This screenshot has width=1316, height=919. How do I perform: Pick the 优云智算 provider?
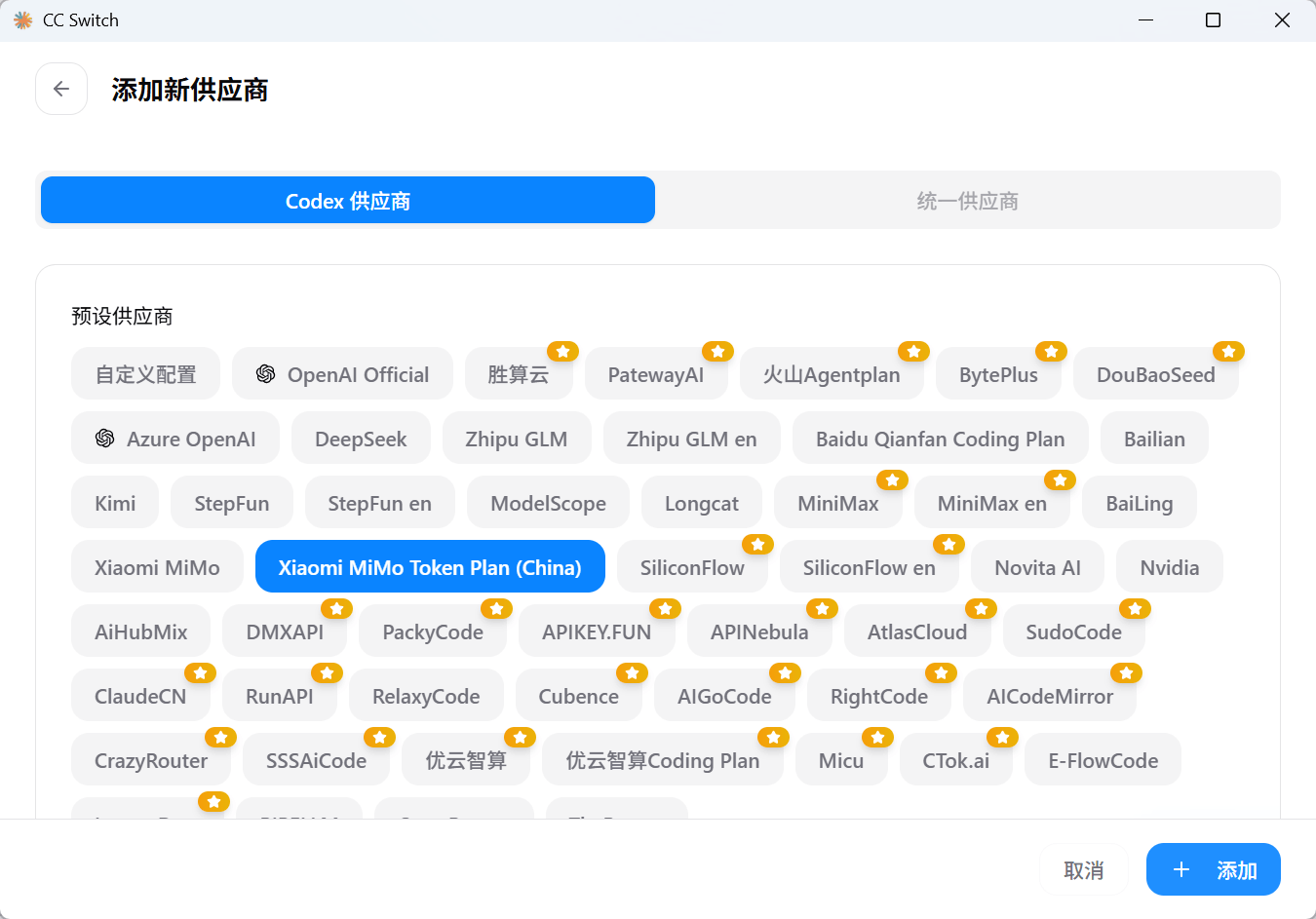pos(466,760)
